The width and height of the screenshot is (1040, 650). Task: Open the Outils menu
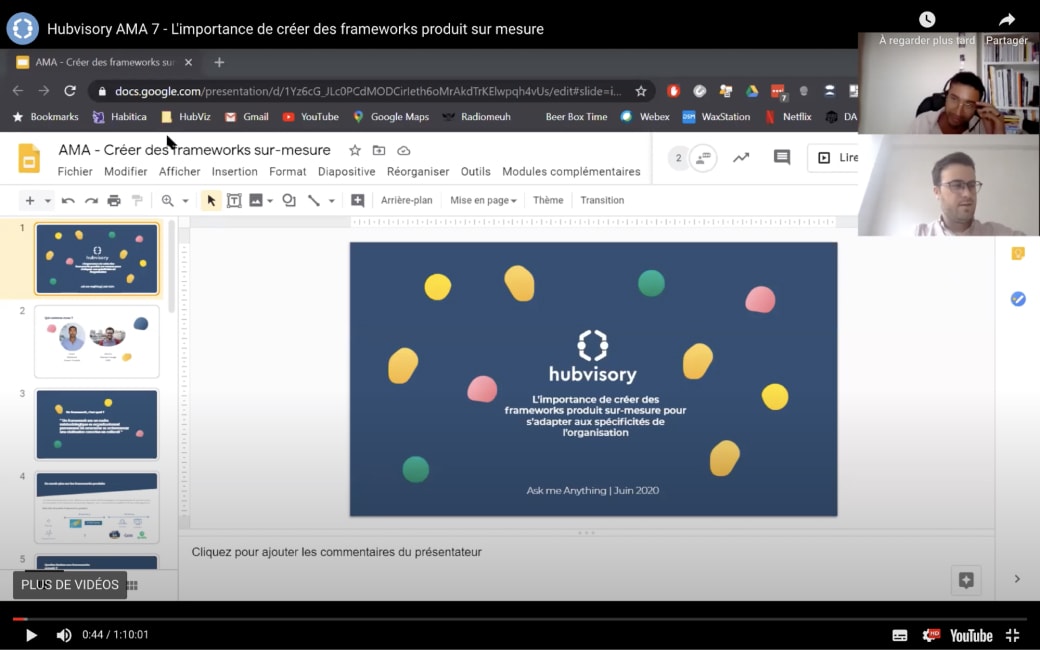pyautogui.click(x=476, y=171)
